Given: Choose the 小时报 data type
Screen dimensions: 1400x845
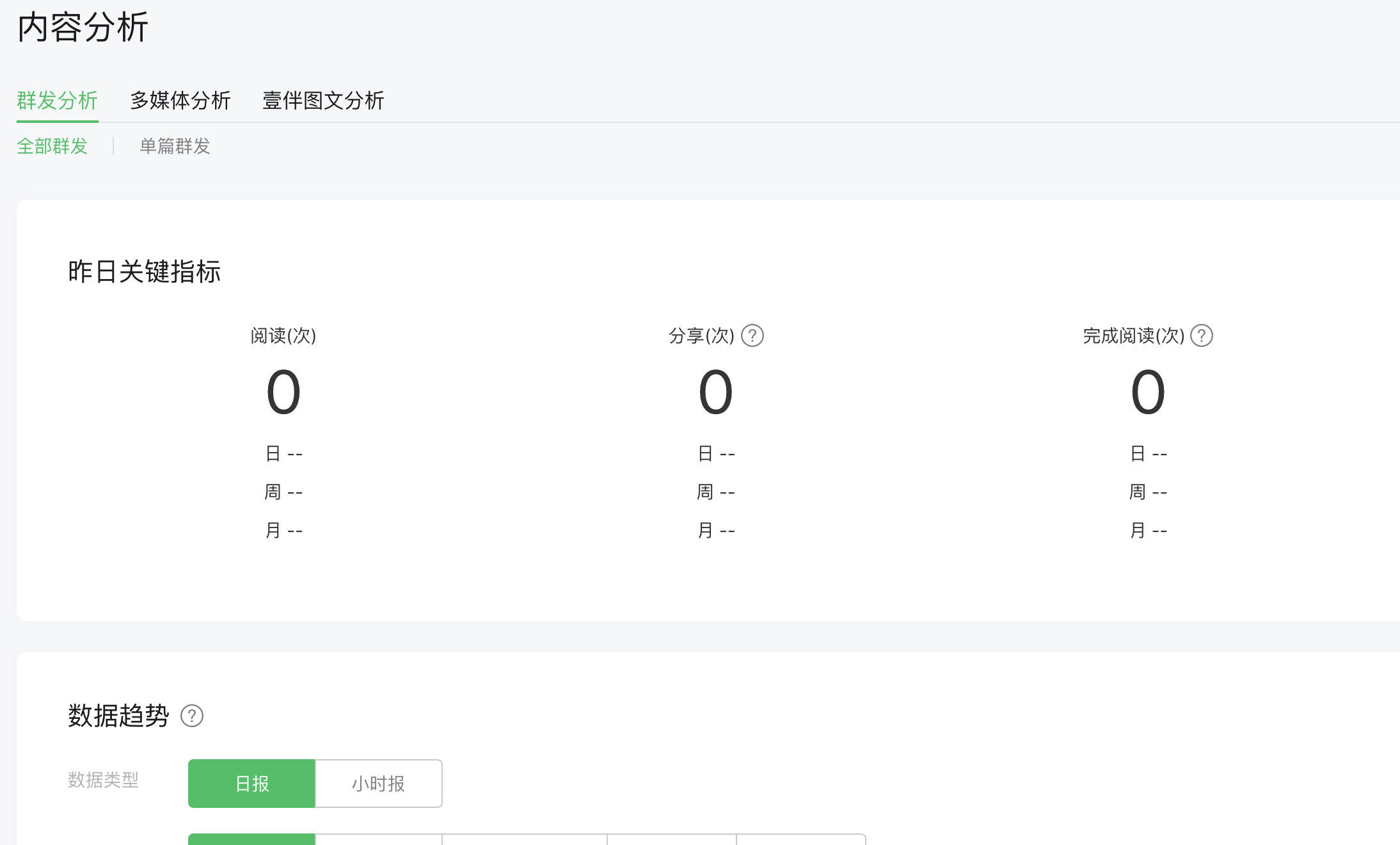Looking at the screenshot, I should [378, 784].
